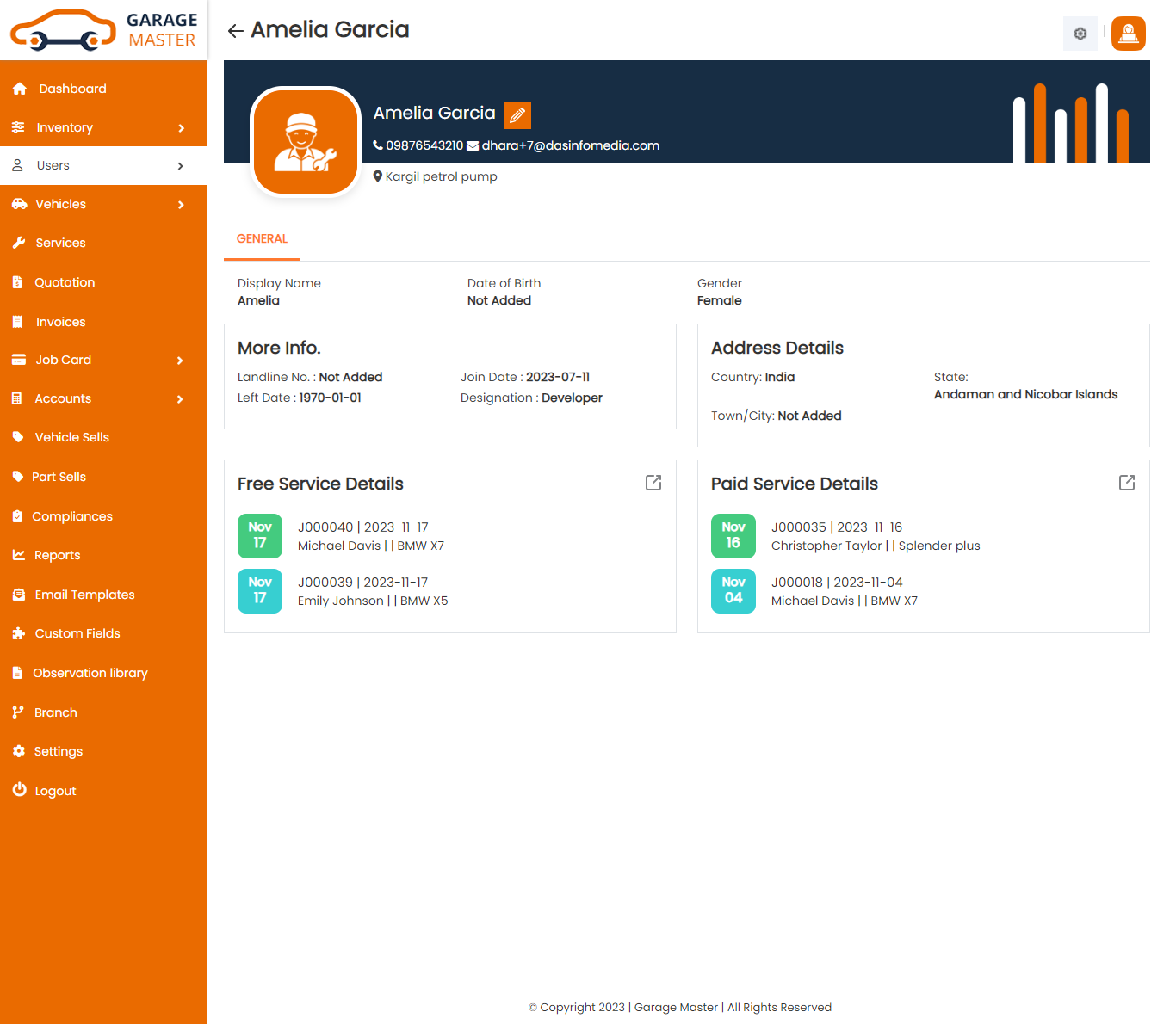Open Free Service Details external link icon

click(x=653, y=483)
